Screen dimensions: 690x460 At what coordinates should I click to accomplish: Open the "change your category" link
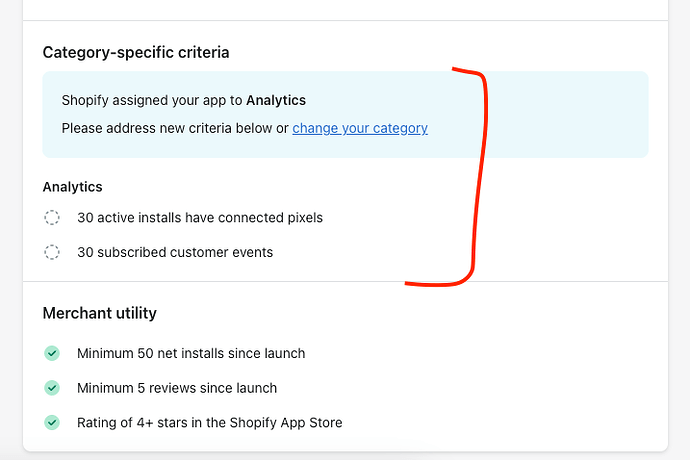(x=360, y=128)
